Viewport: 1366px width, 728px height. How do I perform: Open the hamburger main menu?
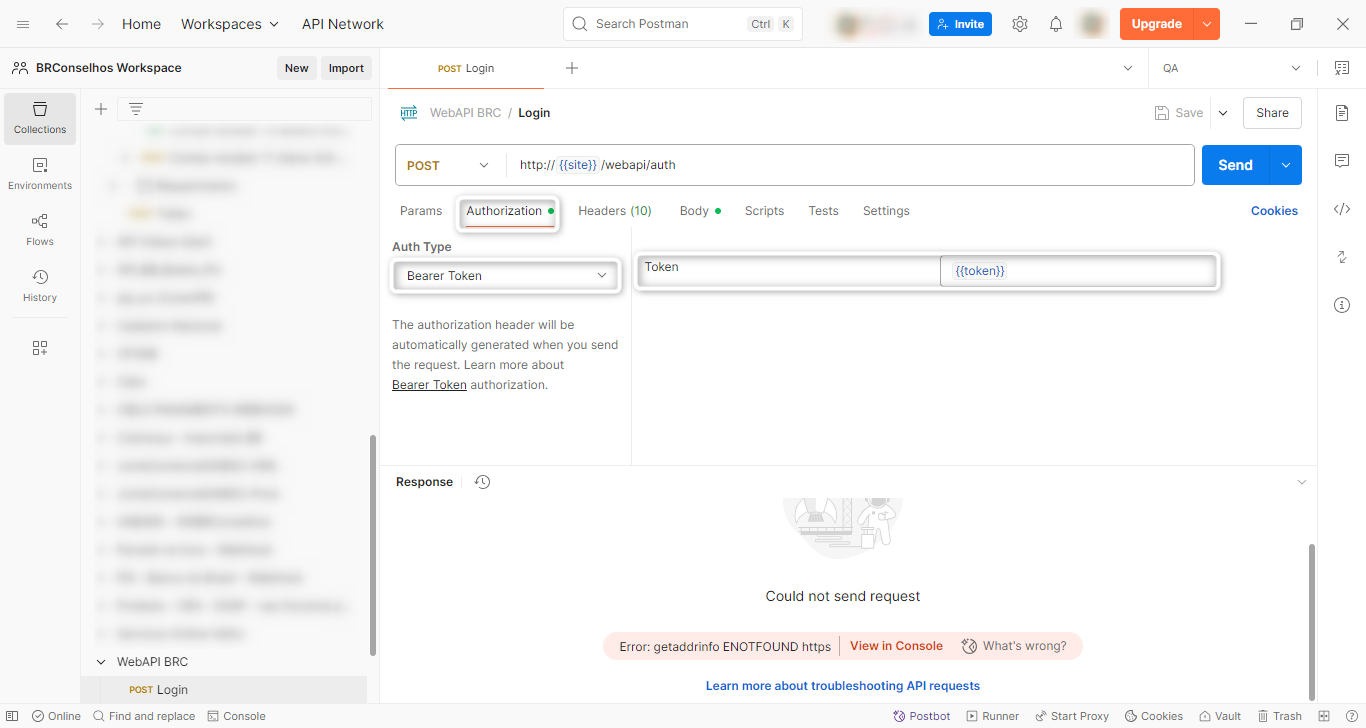click(x=23, y=24)
